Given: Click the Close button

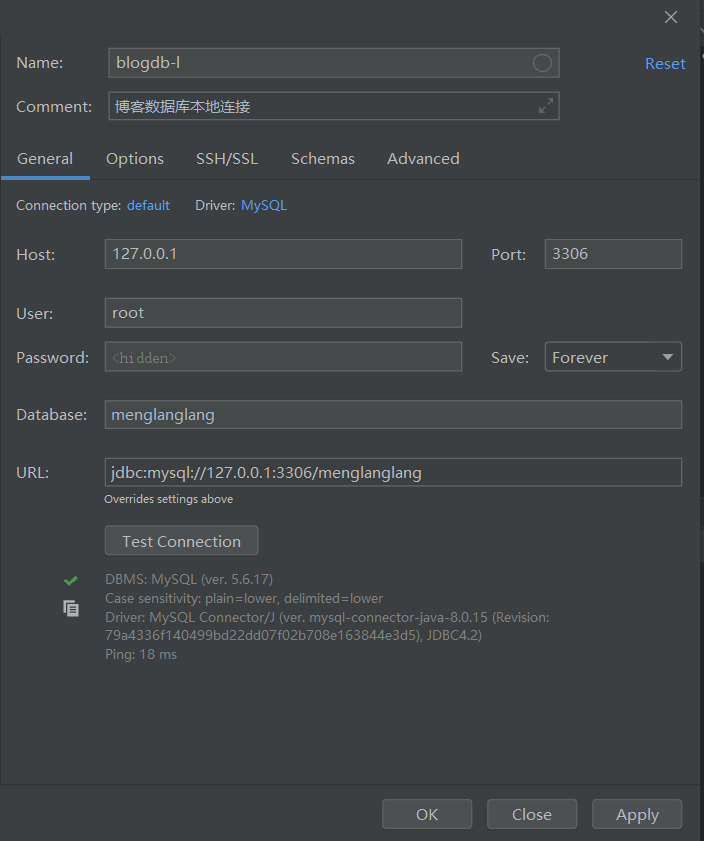Looking at the screenshot, I should pos(532,814).
